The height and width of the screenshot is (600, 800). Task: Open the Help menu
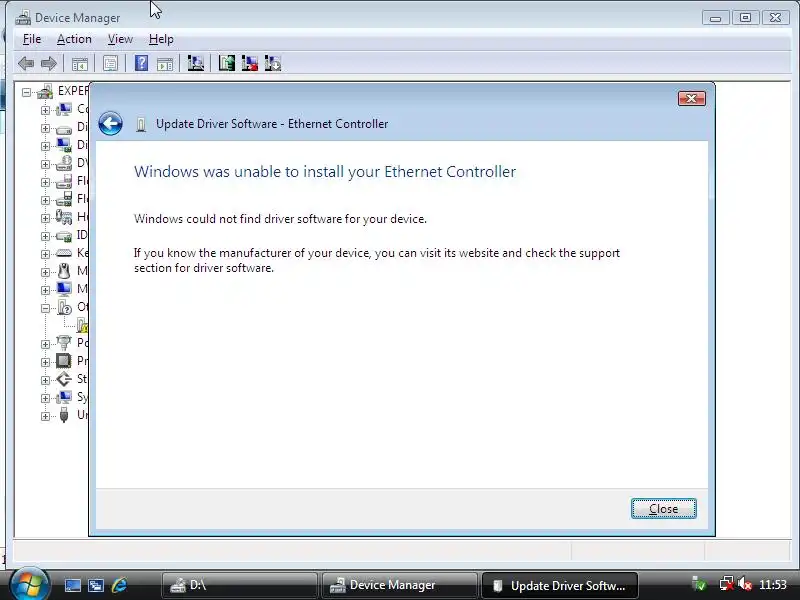pos(161,39)
